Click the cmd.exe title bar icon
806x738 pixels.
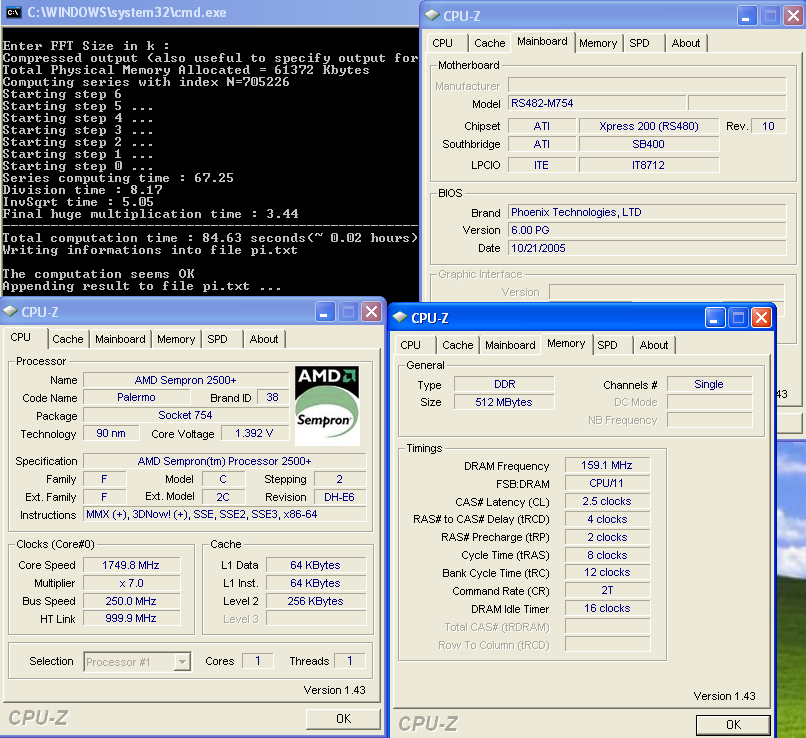(13, 12)
